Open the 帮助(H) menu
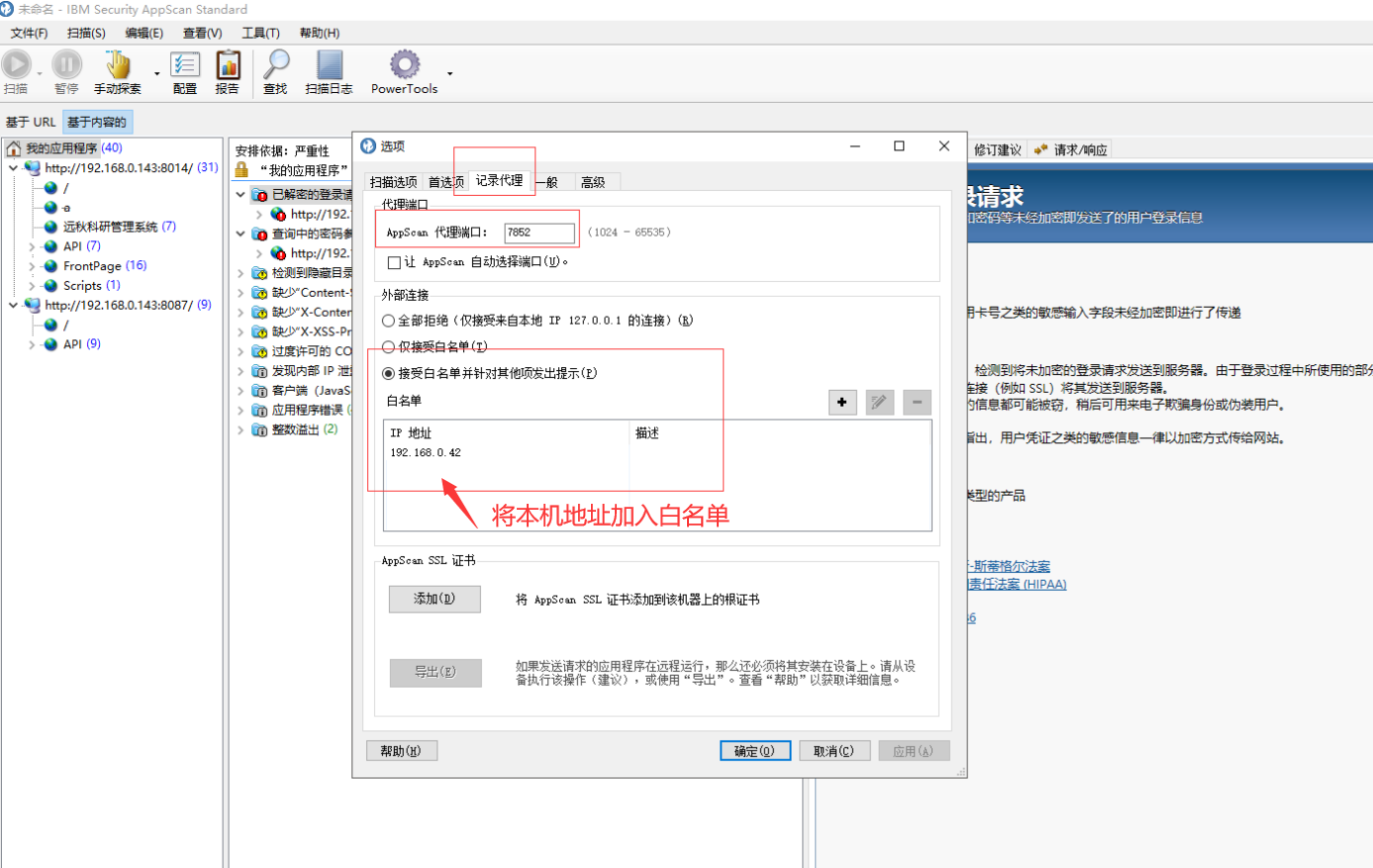 coord(320,33)
